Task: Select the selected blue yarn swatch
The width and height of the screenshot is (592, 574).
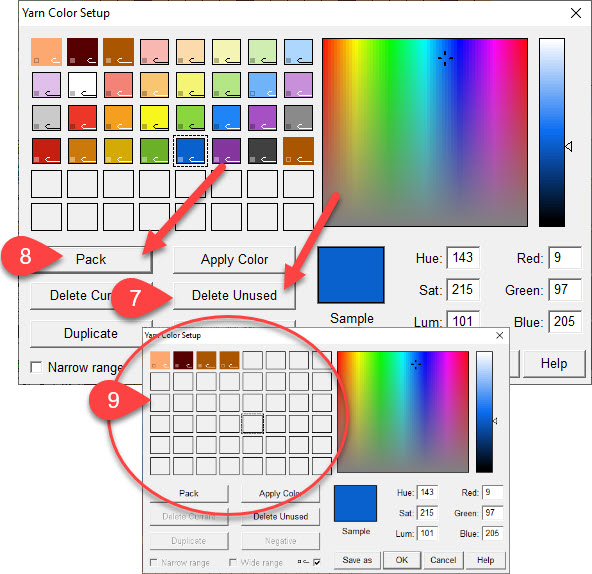Action: coord(190,151)
